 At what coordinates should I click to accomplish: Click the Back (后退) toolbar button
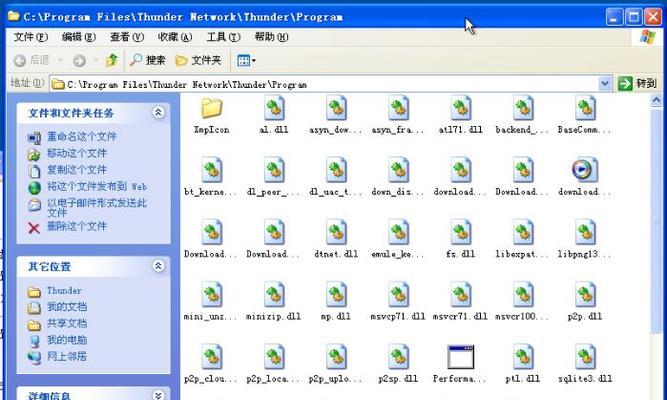pyautogui.click(x=31, y=60)
